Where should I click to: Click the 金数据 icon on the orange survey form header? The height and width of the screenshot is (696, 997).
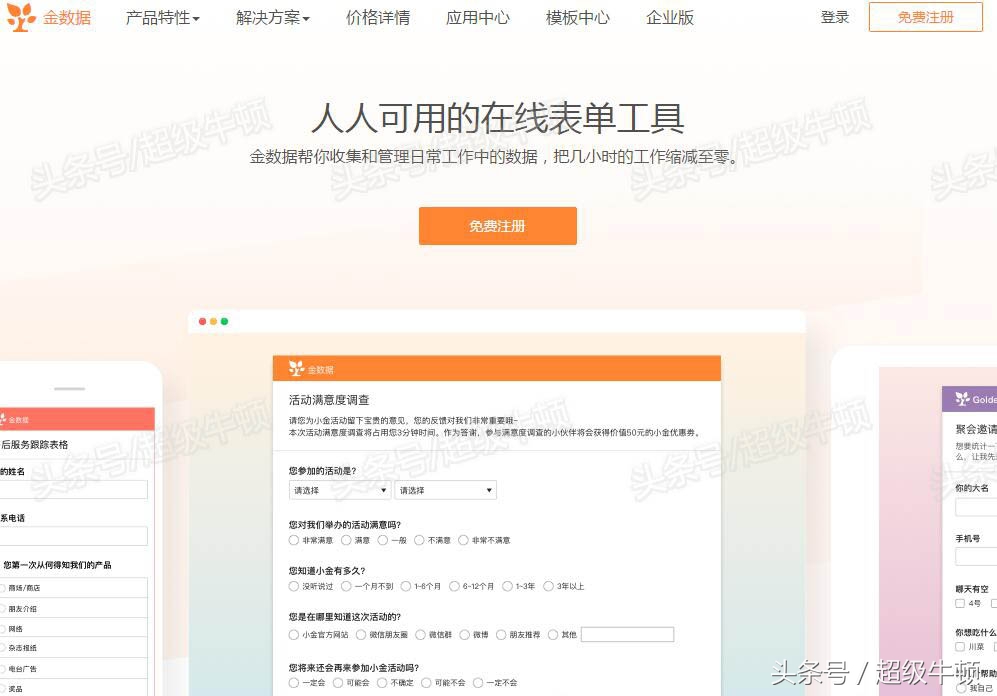(294, 367)
